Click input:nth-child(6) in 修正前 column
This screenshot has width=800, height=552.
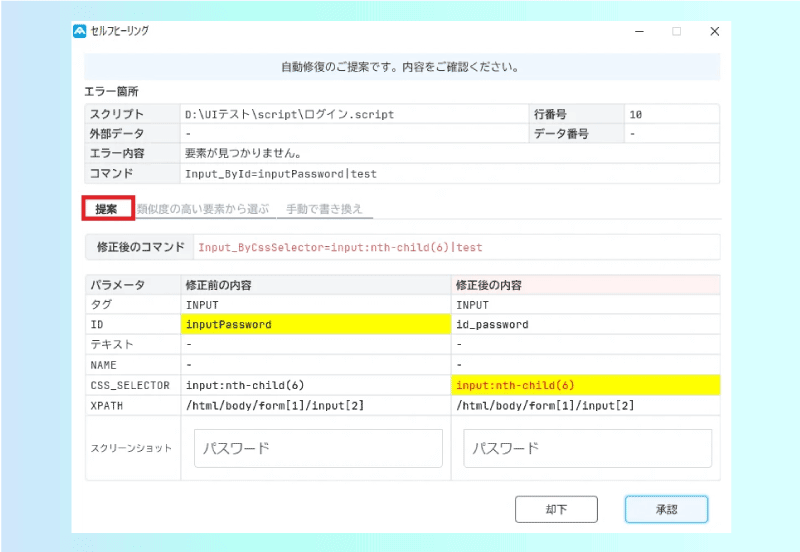pos(316,385)
